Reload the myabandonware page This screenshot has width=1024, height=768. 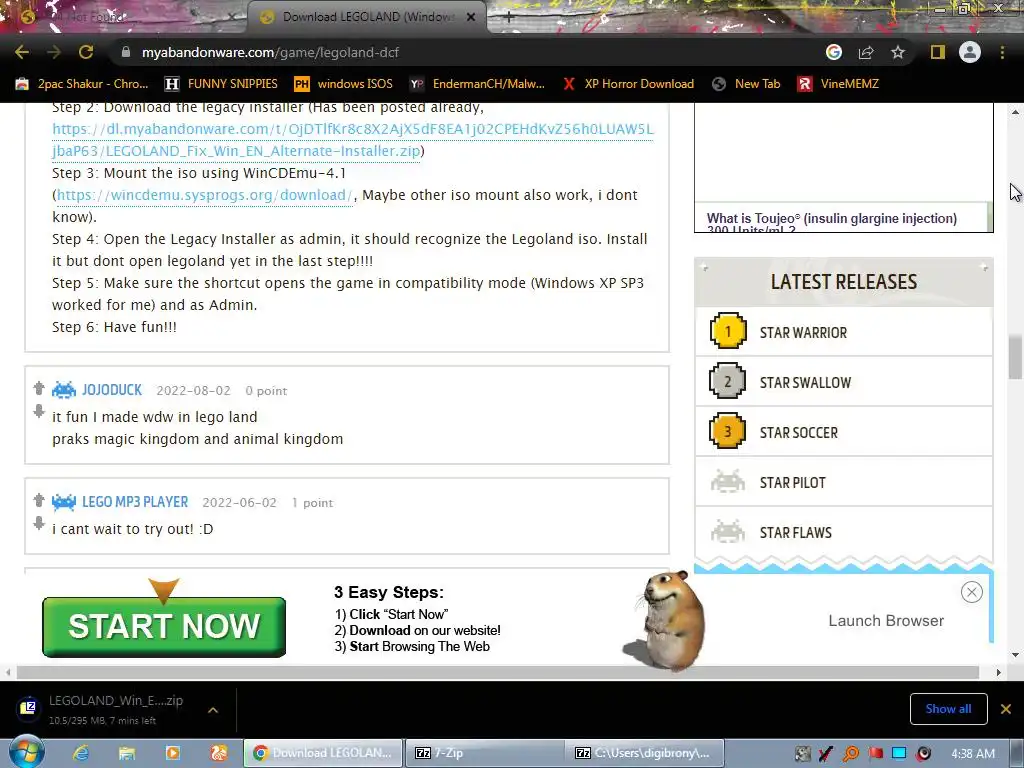(x=86, y=52)
